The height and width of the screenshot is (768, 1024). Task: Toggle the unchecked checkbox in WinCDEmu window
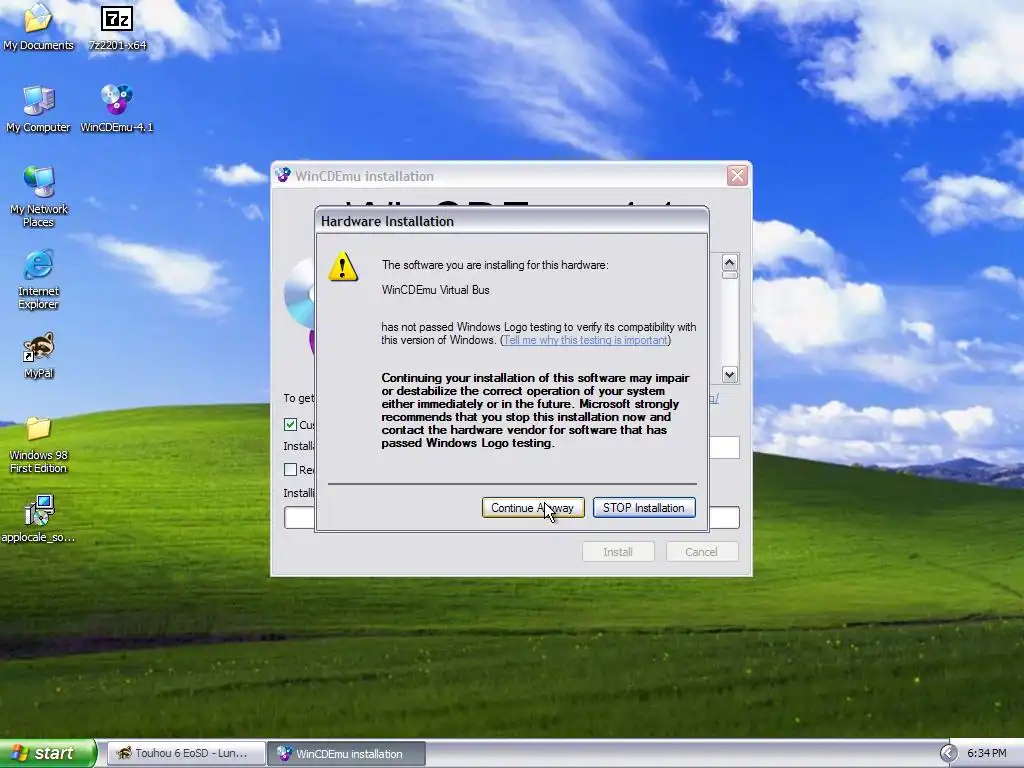point(291,470)
